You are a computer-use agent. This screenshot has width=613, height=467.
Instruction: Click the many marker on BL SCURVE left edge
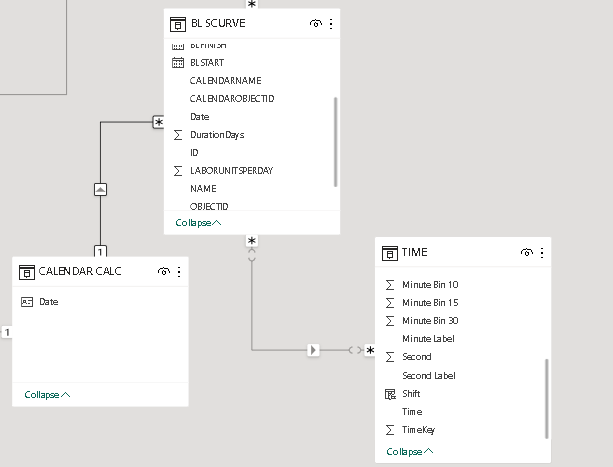click(159, 122)
